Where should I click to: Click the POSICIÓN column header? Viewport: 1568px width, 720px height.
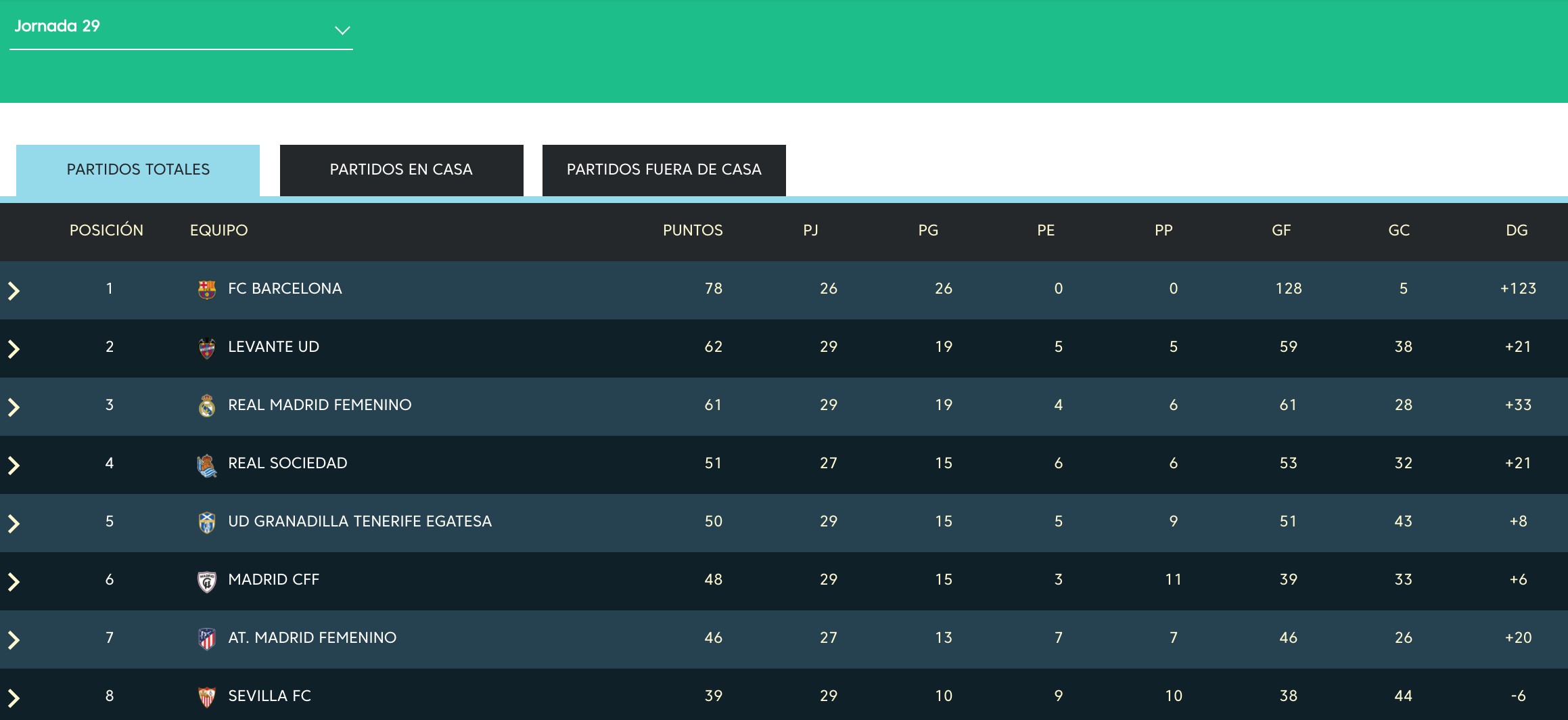click(x=106, y=231)
